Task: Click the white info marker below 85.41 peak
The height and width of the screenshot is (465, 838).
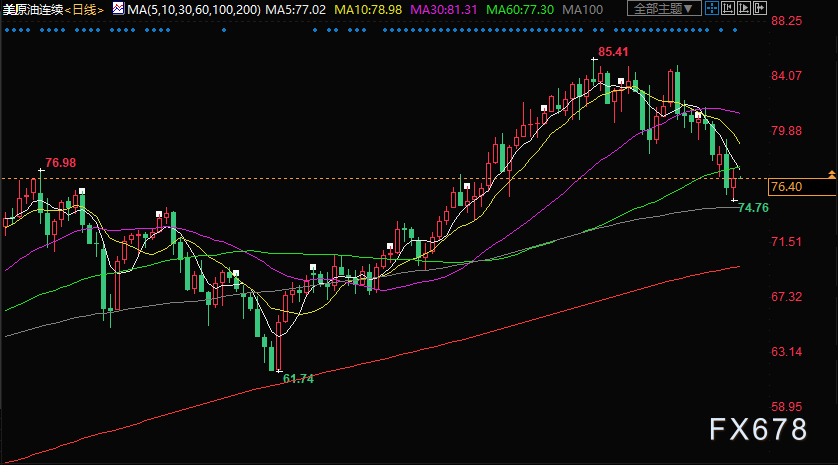Action: (x=621, y=81)
